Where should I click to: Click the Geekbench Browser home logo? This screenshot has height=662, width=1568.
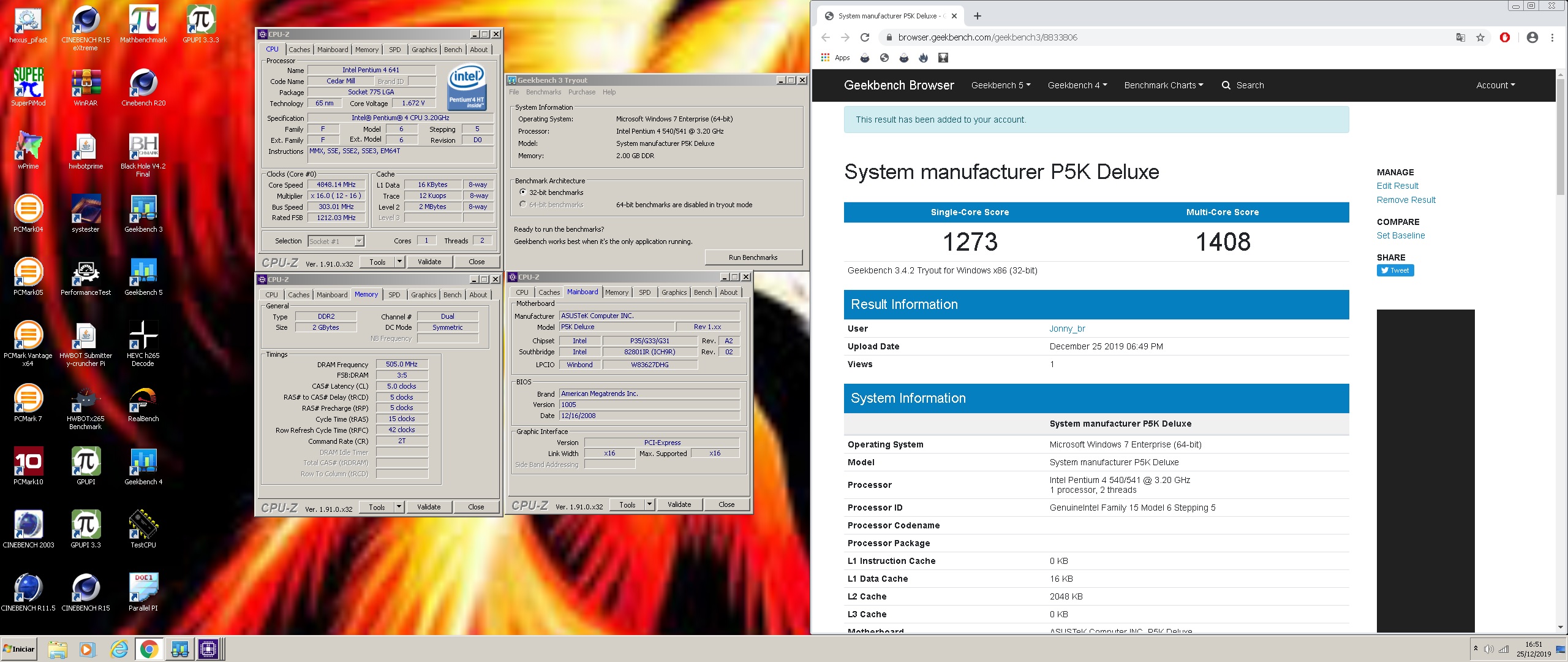point(899,85)
